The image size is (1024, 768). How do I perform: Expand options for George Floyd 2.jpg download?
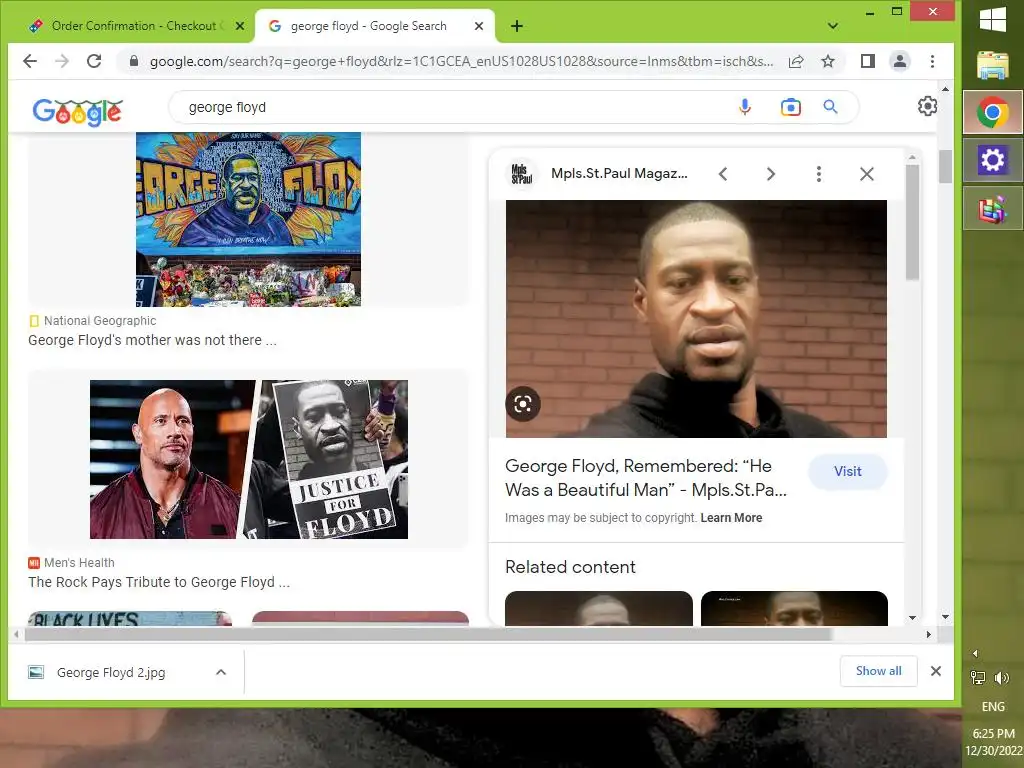pos(221,672)
